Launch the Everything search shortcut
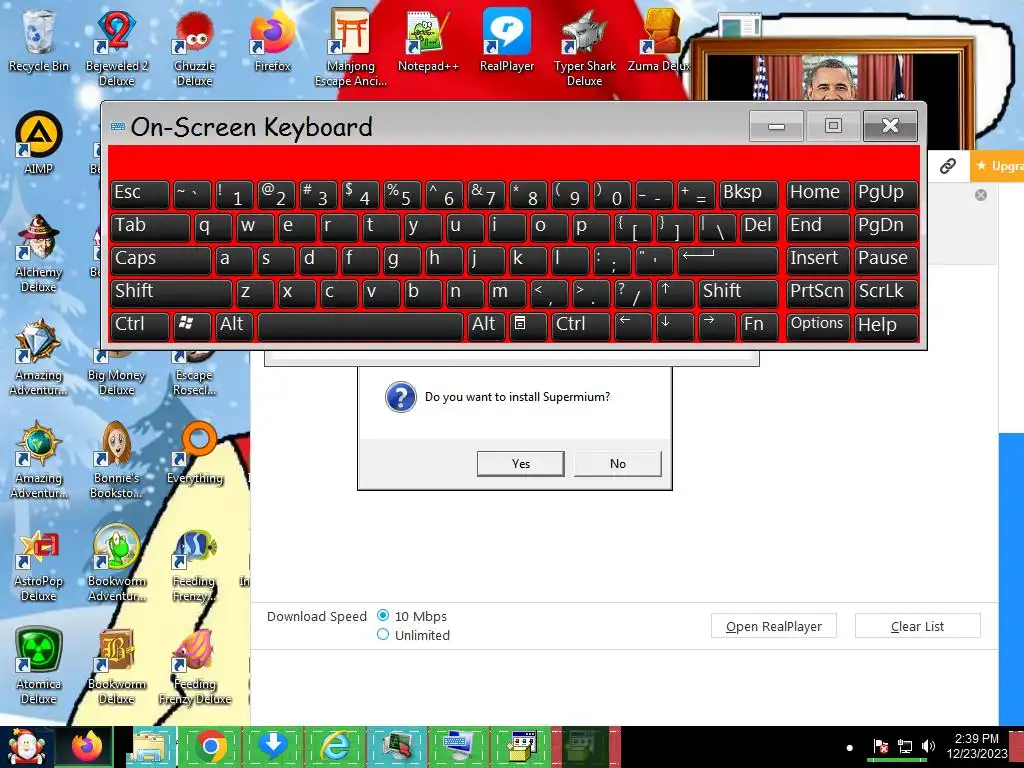1024x768 pixels. tap(195, 452)
